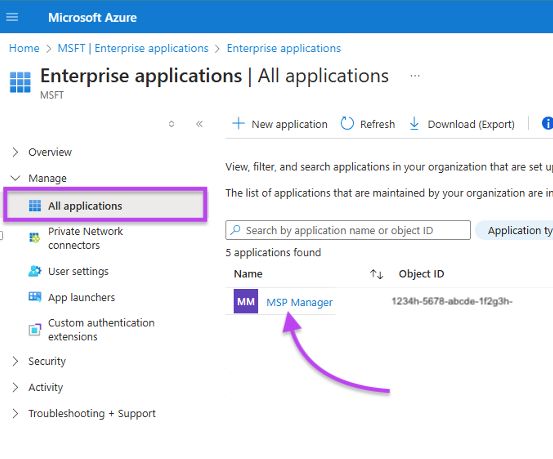Click the sidebar up-down sort control
The height and width of the screenshot is (459, 553).
[171, 124]
